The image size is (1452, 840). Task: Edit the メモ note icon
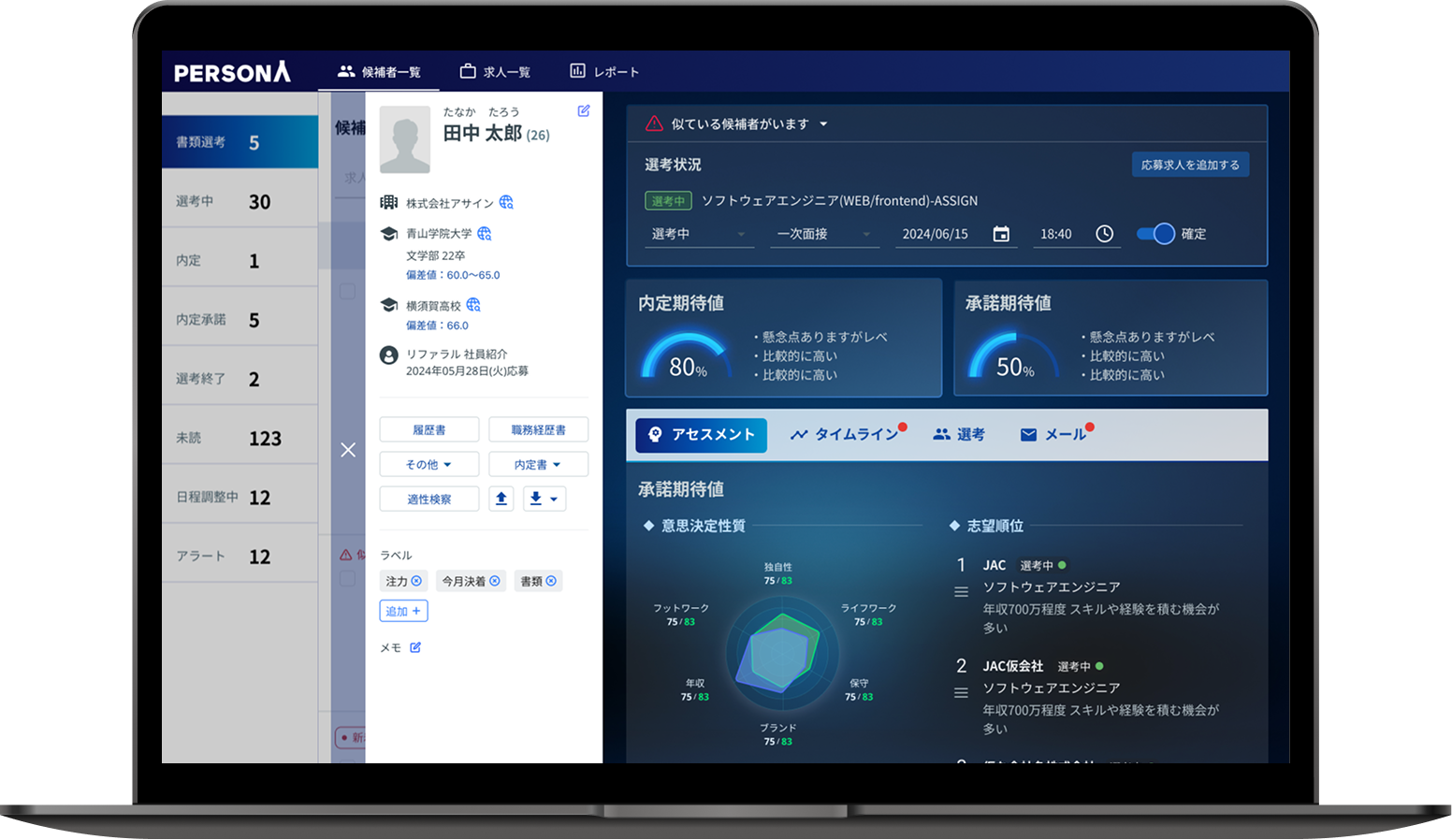pyautogui.click(x=415, y=647)
